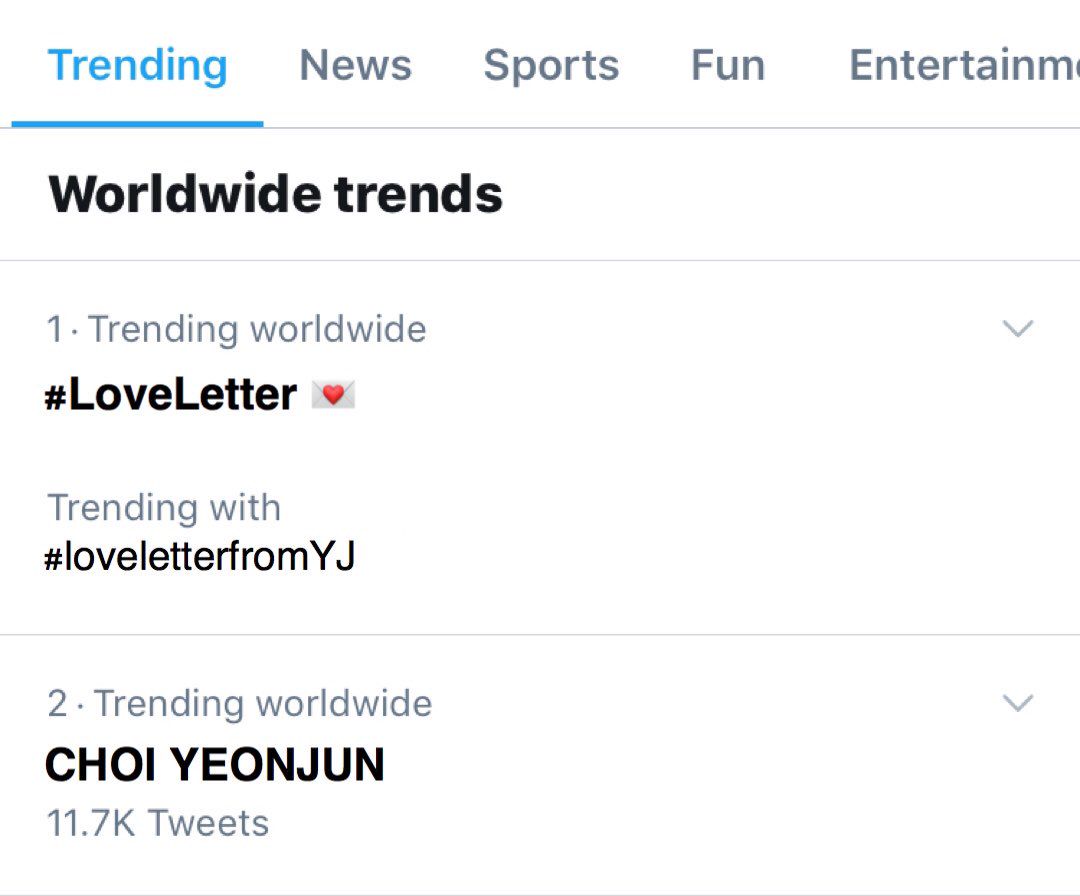The width and height of the screenshot is (1080, 896).
Task: Switch to the Sports tab
Action: point(551,66)
